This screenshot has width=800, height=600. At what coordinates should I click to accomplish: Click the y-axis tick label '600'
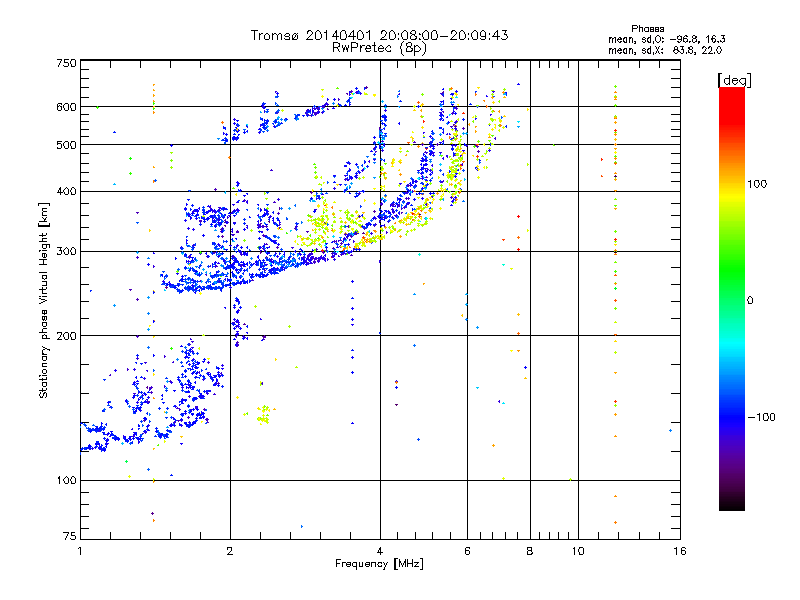pos(66,107)
